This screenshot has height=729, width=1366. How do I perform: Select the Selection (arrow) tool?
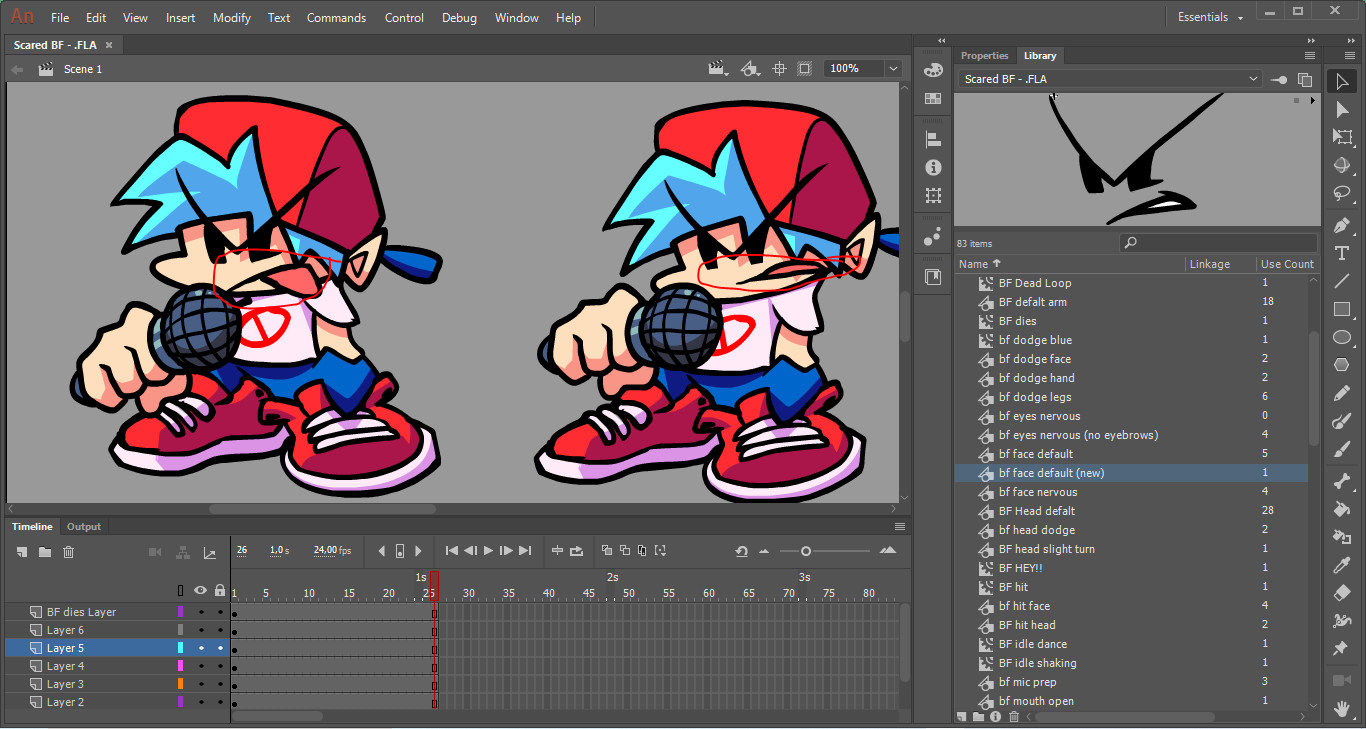point(1342,82)
